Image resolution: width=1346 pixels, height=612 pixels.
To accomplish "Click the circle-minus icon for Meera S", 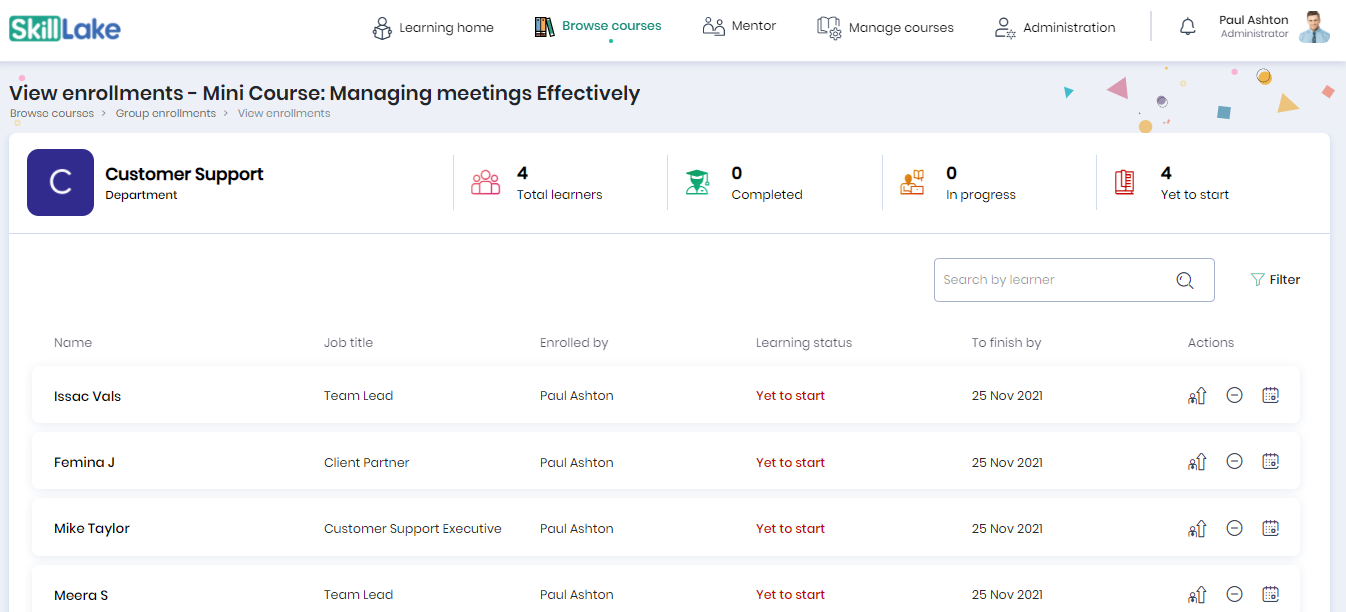I will pos(1234,594).
